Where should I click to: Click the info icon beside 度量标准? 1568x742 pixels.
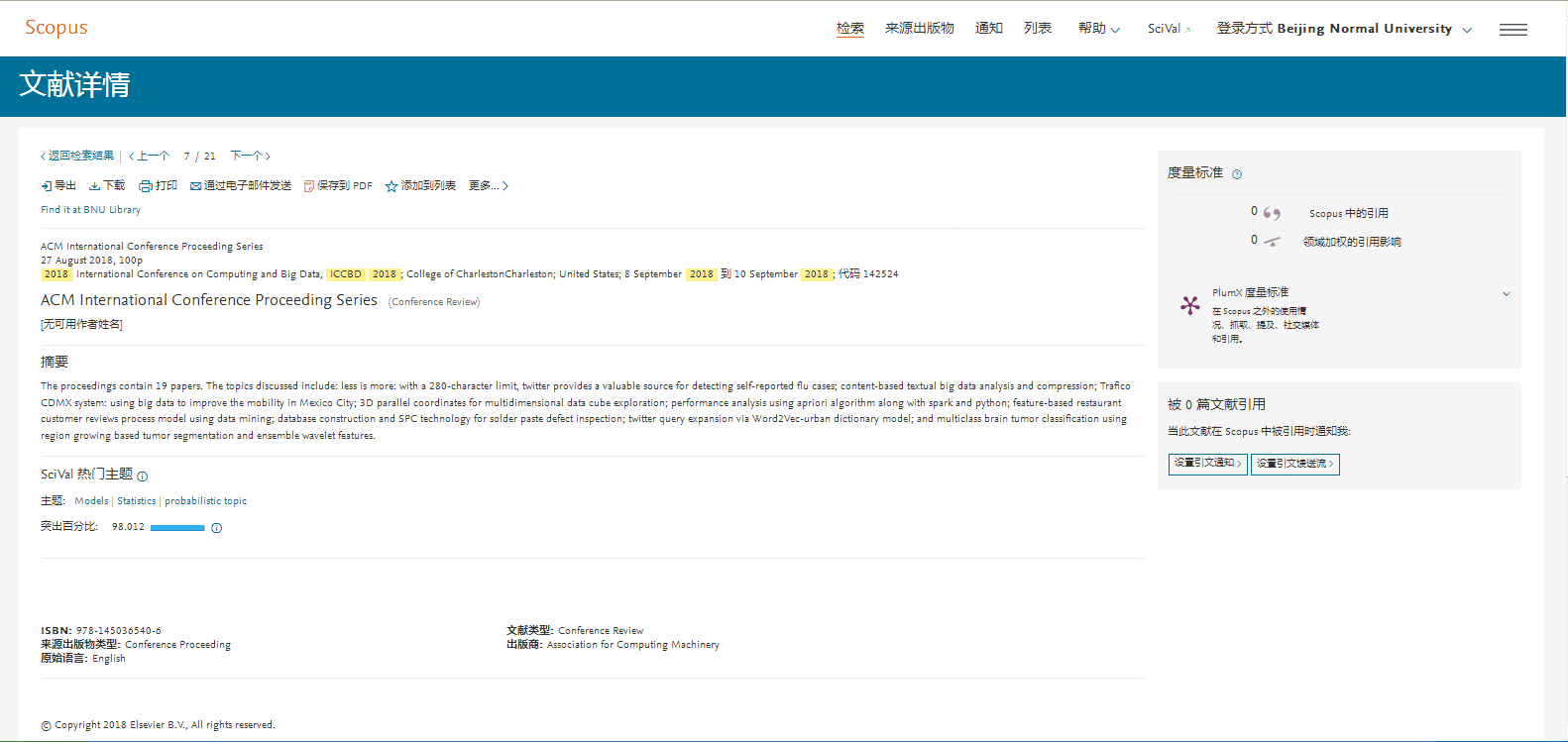[x=1237, y=174]
